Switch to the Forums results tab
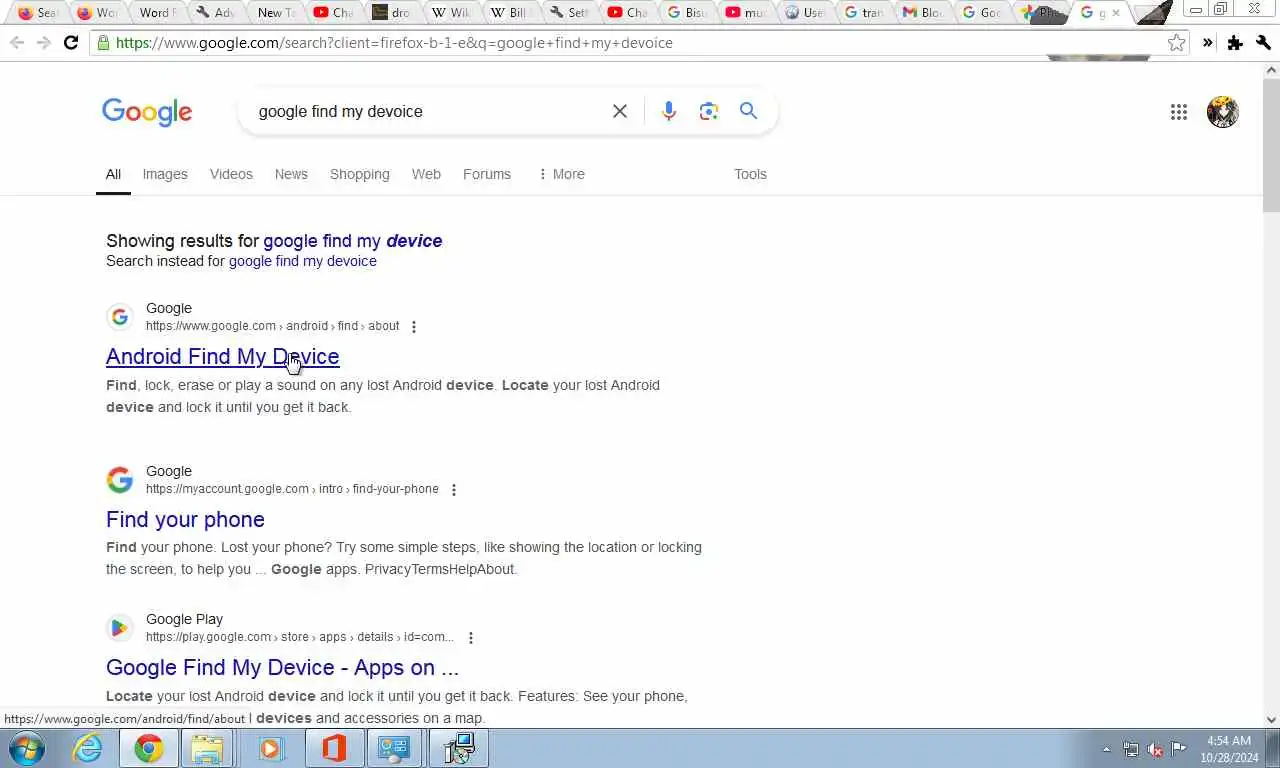Image resolution: width=1280 pixels, height=768 pixels. (x=487, y=174)
